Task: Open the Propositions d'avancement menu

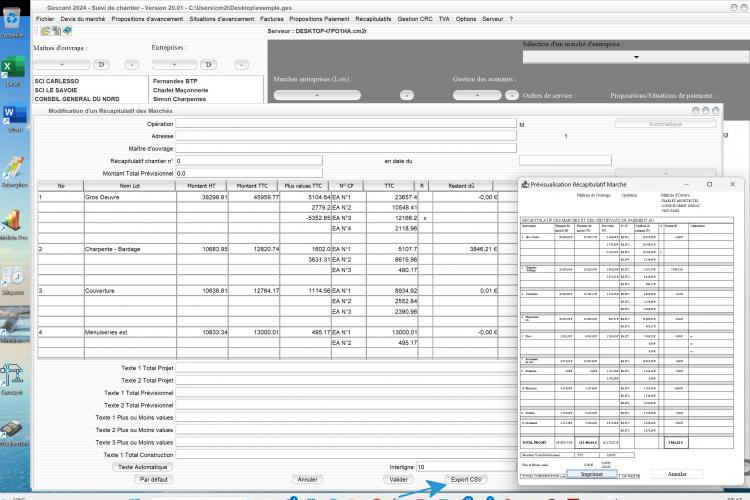Action: (x=147, y=19)
